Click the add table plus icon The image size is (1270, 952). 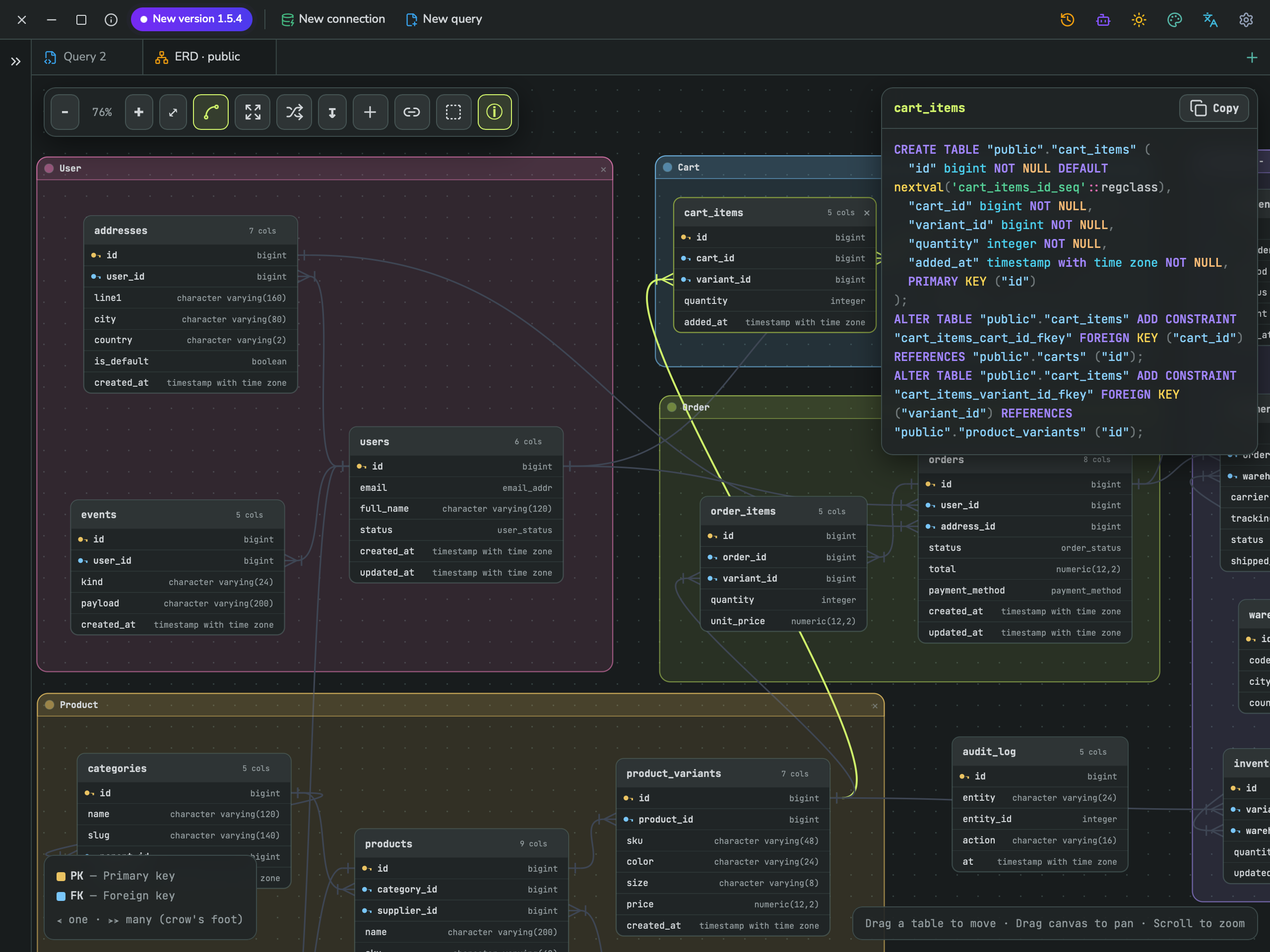click(370, 112)
